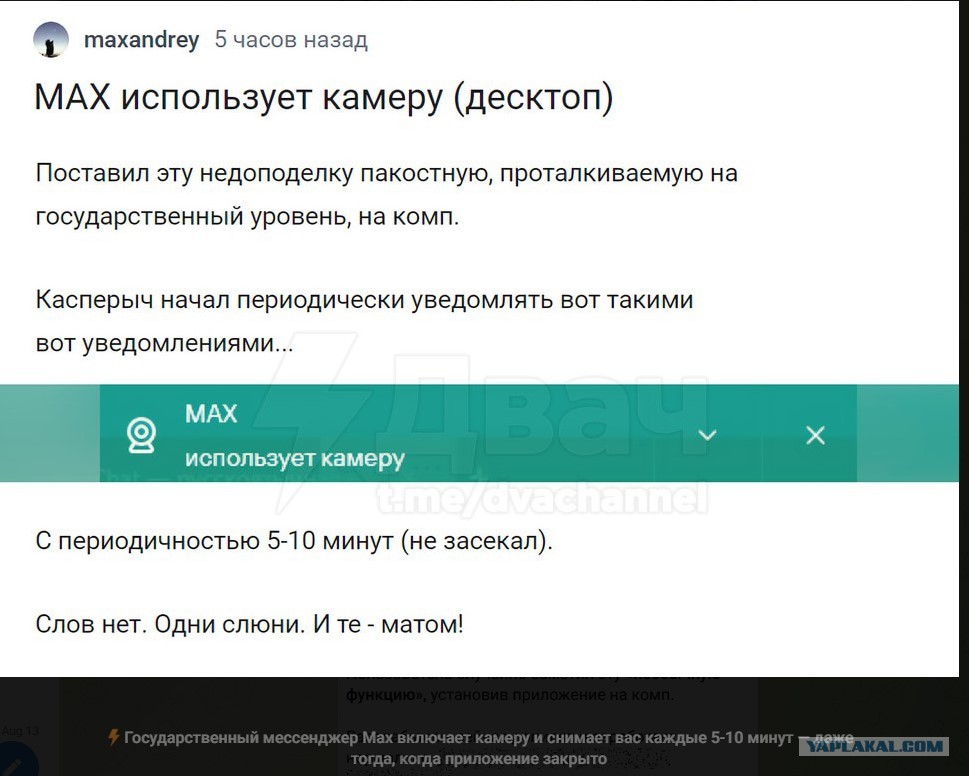Image resolution: width=969 pixels, height=776 pixels.
Task: Click the webcam icon in the MAX notification
Action: pos(142,435)
